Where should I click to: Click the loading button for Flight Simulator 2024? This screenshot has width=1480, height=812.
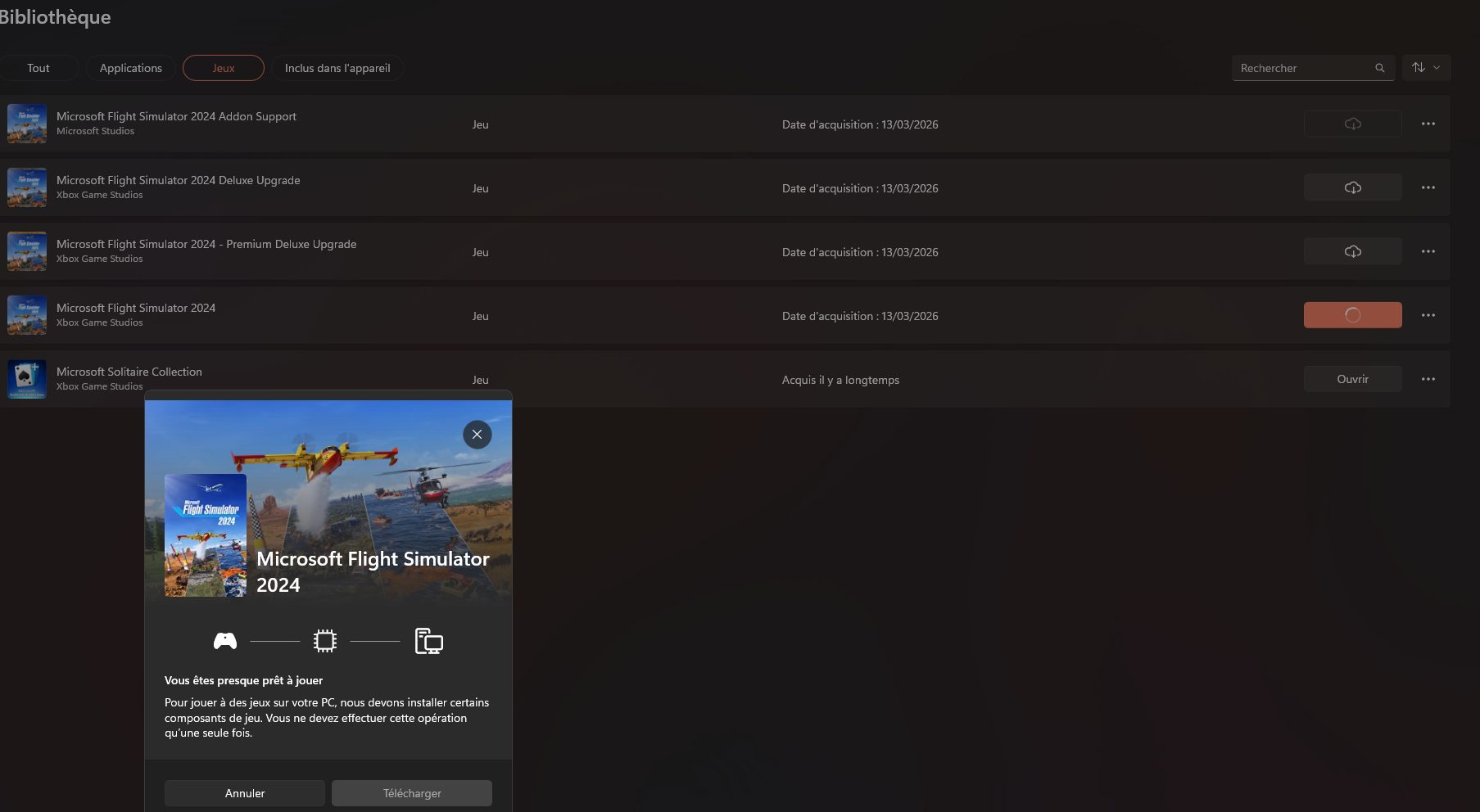click(1352, 315)
